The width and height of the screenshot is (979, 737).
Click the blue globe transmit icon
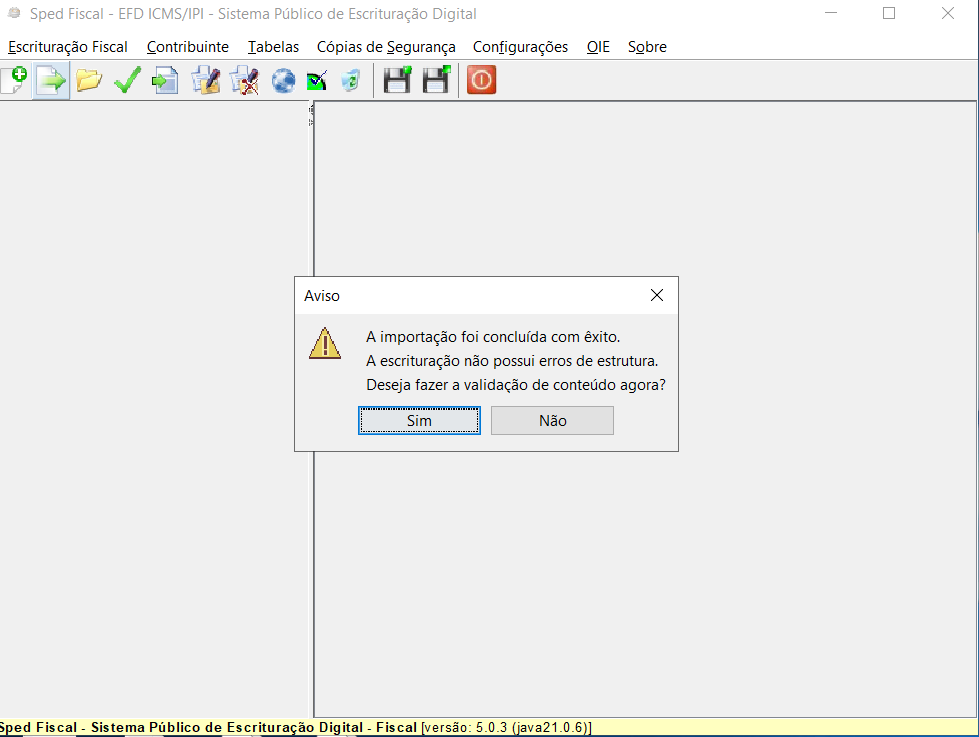[x=283, y=81]
